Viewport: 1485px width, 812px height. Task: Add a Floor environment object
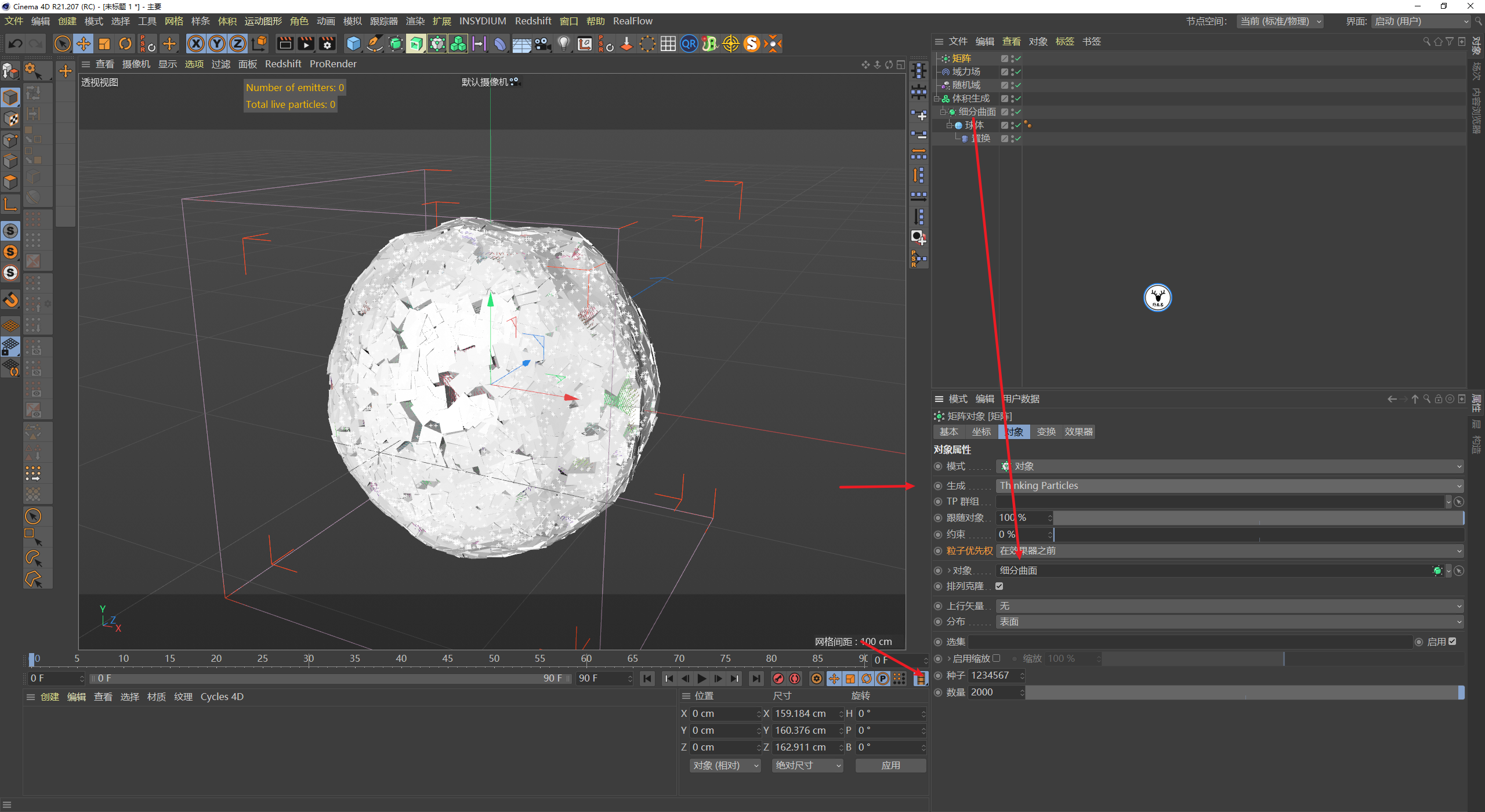pos(521,43)
